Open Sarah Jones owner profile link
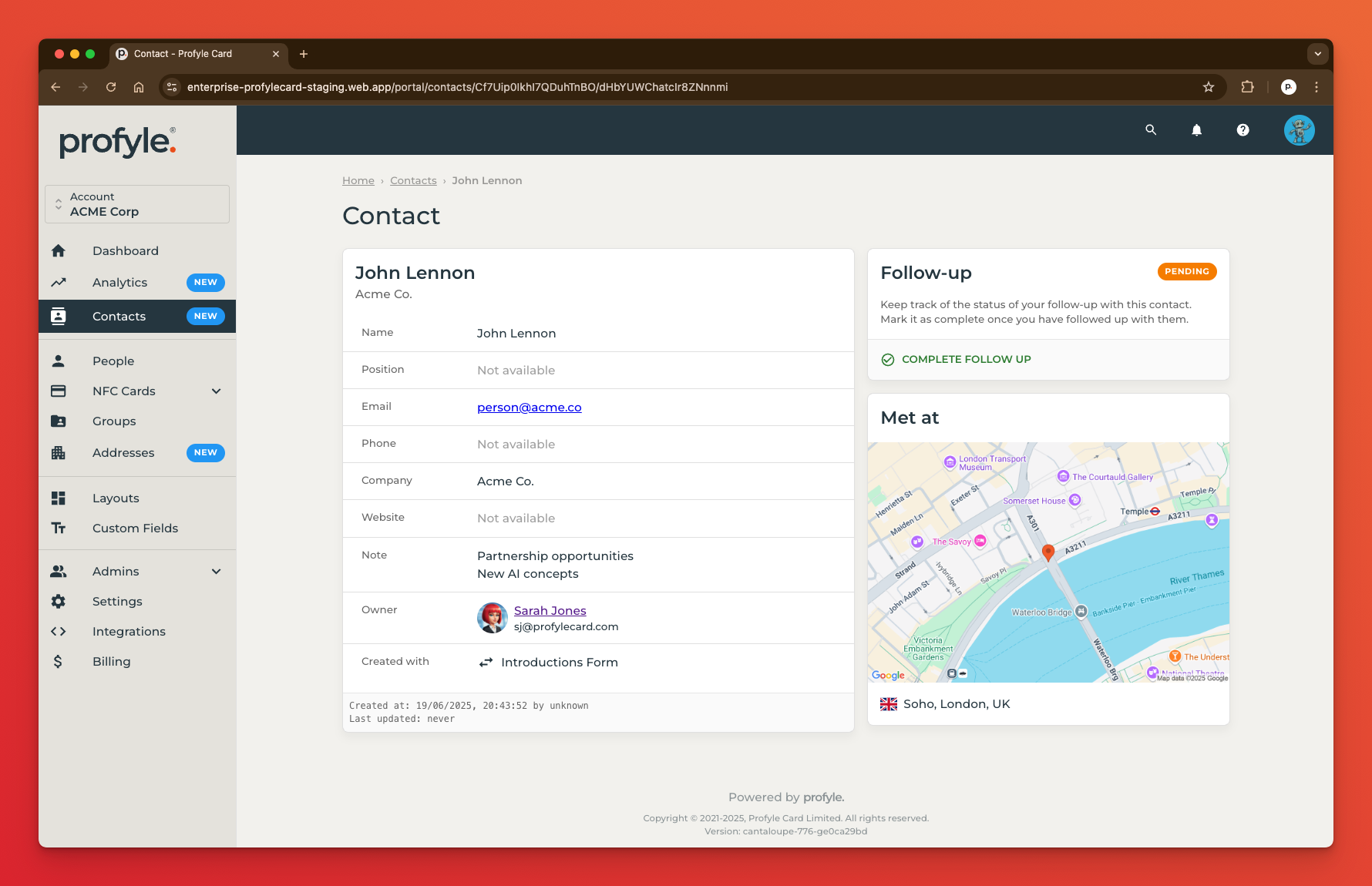 point(550,610)
